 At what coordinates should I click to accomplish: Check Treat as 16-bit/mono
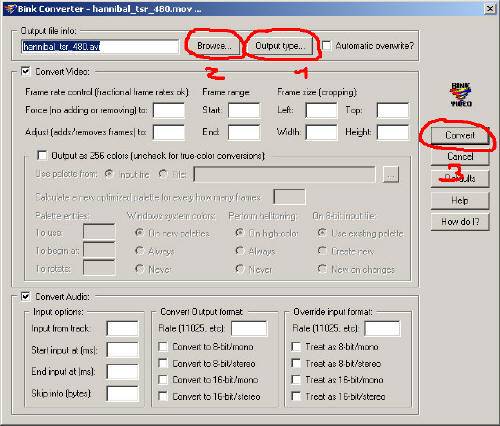coord(296,380)
